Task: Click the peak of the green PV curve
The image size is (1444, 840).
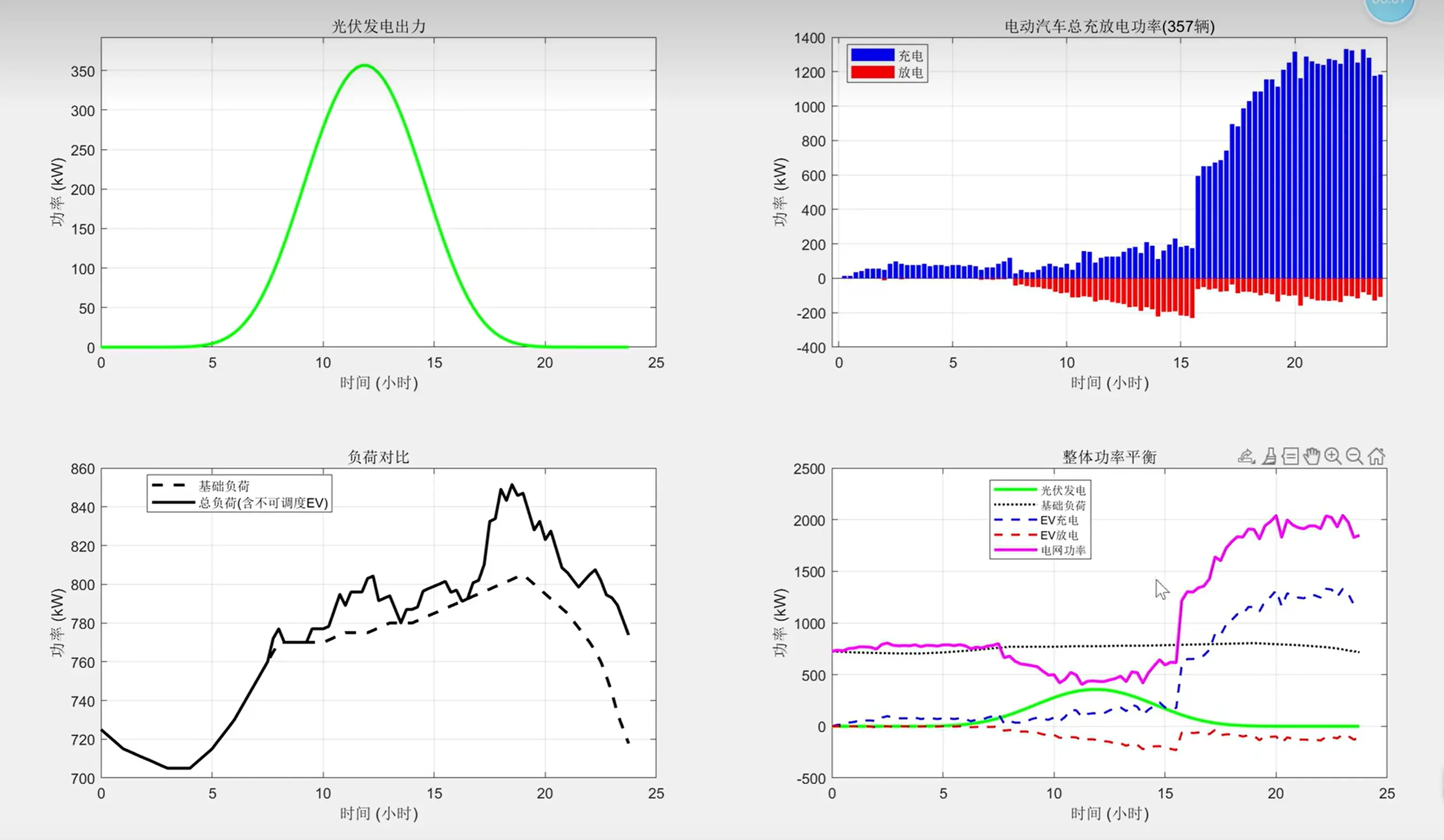Action: pyautogui.click(x=365, y=65)
